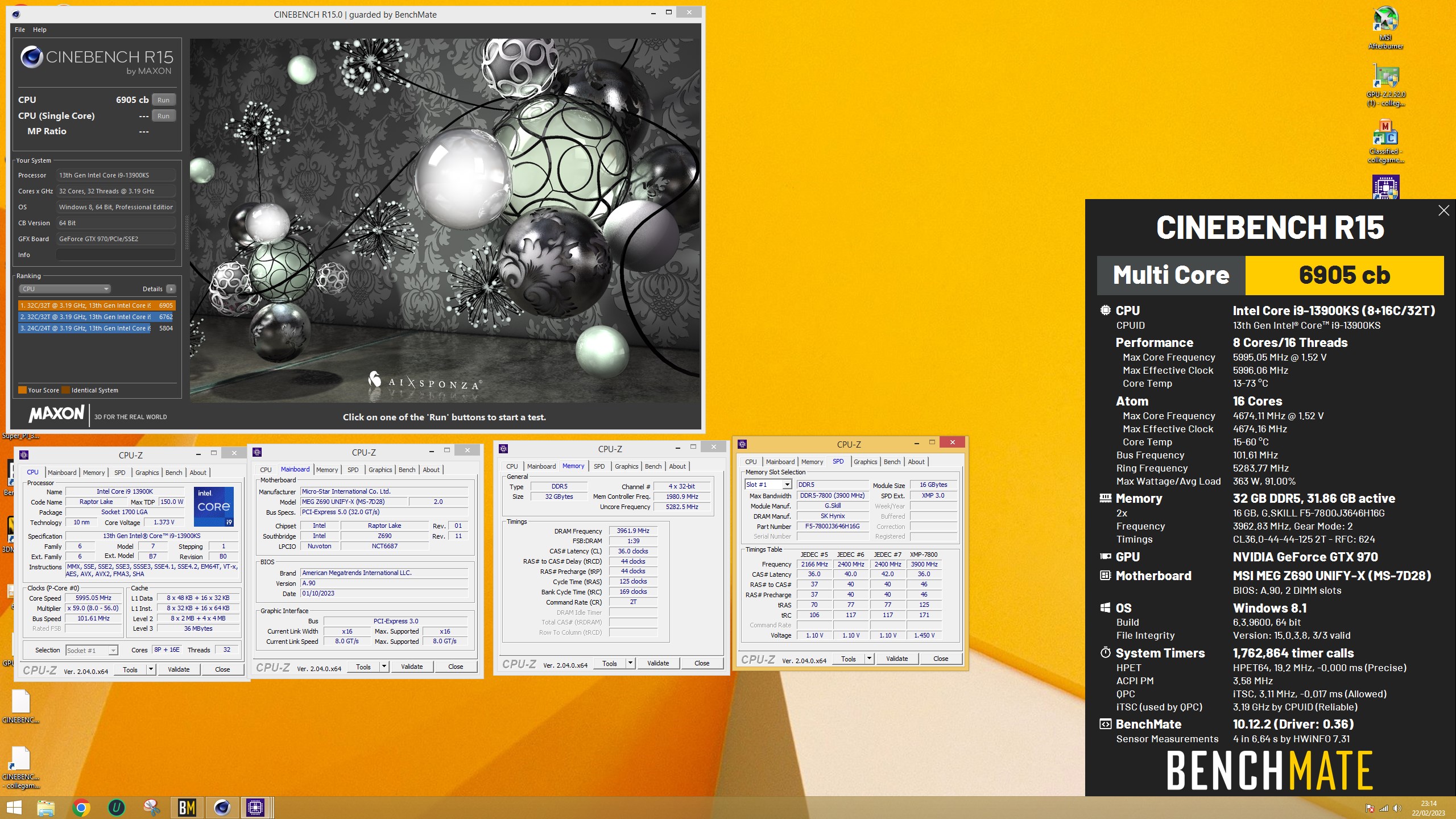Image resolution: width=1456 pixels, height=819 pixels.
Task: Switch to CPU-Z in the taskbar
Action: pos(255,808)
